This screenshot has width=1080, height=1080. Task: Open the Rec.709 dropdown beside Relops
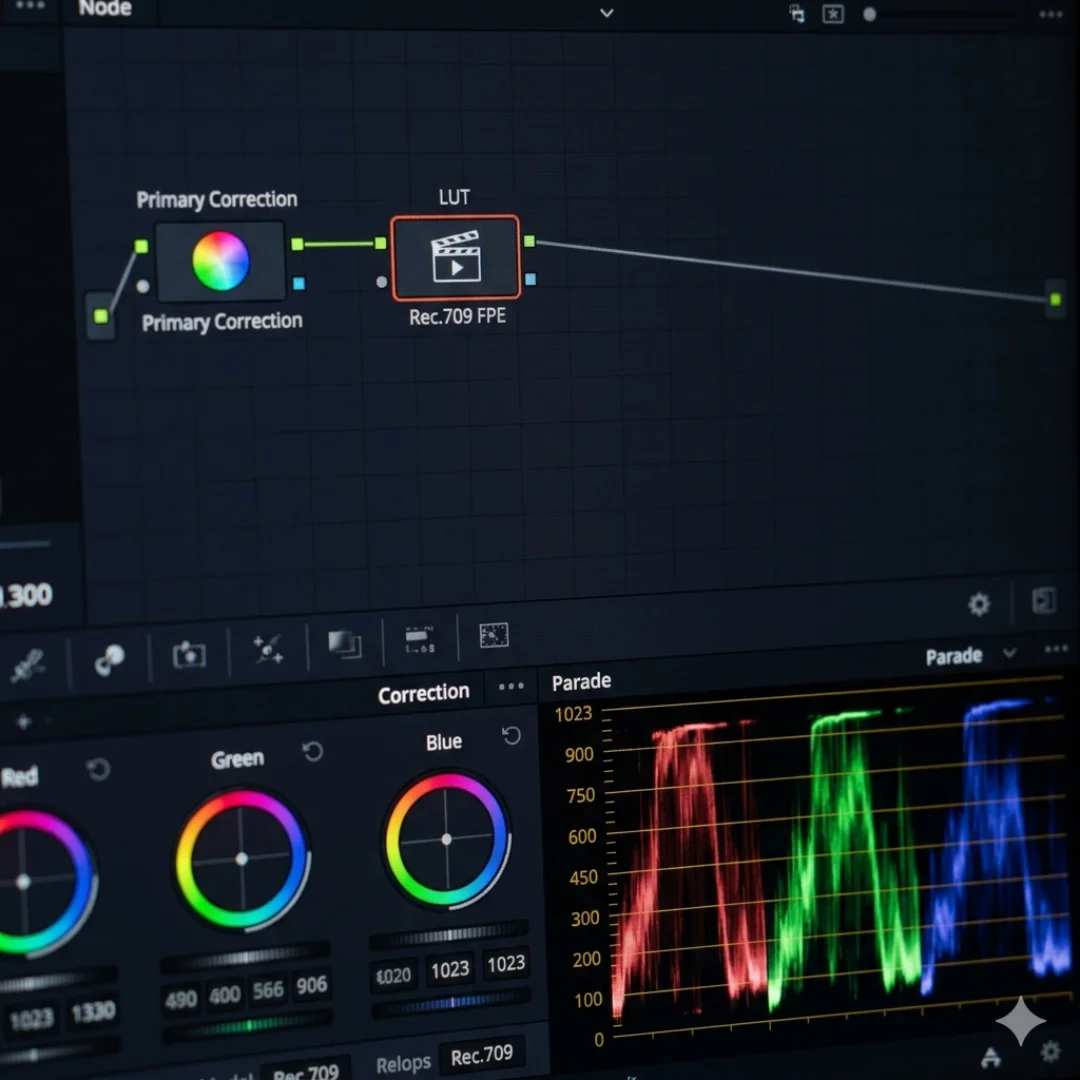point(481,1055)
